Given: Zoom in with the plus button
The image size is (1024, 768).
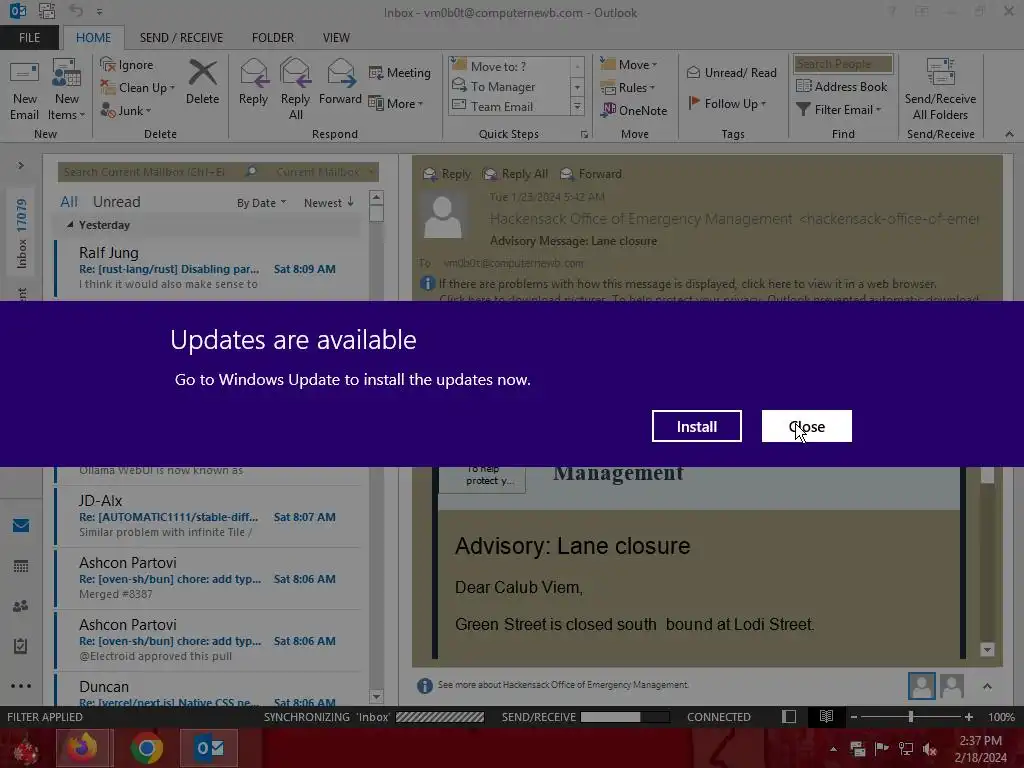Looking at the screenshot, I should (x=968, y=716).
